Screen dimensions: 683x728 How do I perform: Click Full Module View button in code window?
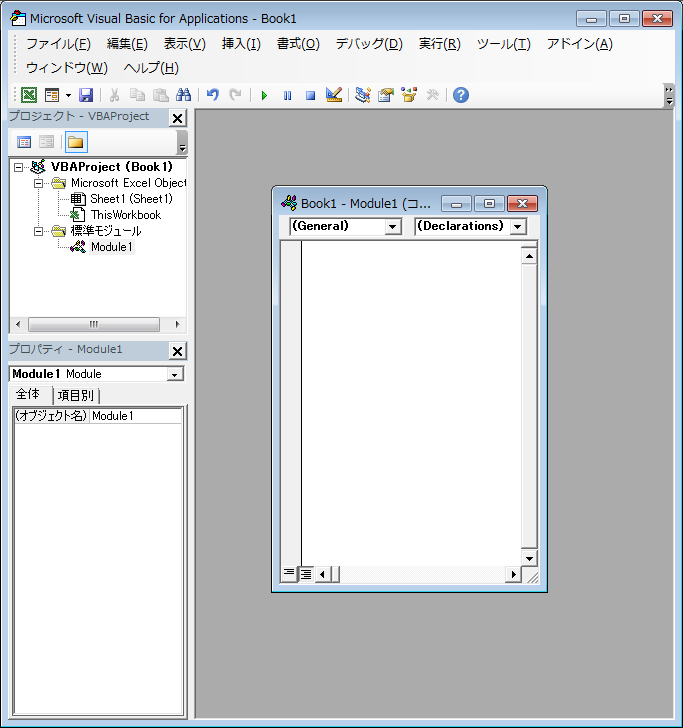pyautogui.click(x=306, y=574)
